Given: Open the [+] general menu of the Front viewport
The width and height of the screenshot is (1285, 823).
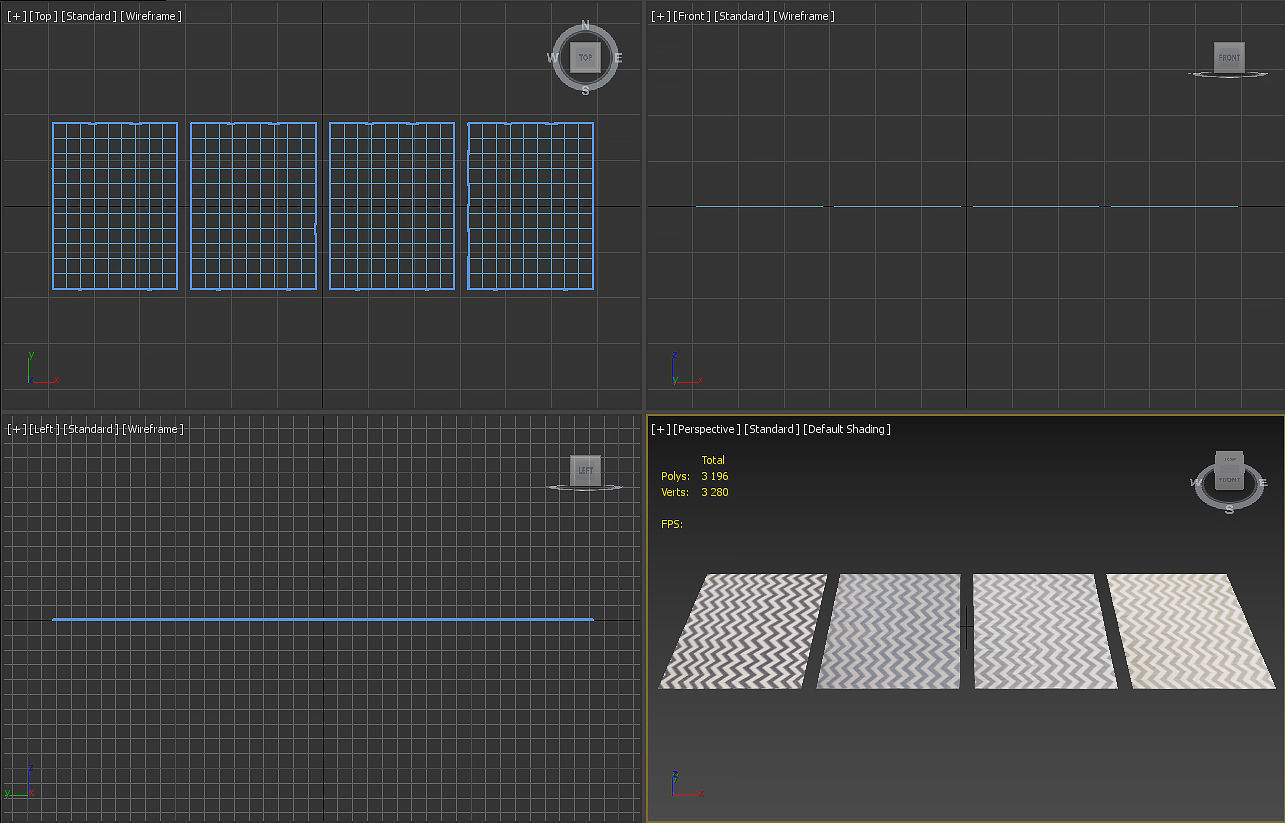Looking at the screenshot, I should pyautogui.click(x=661, y=16).
